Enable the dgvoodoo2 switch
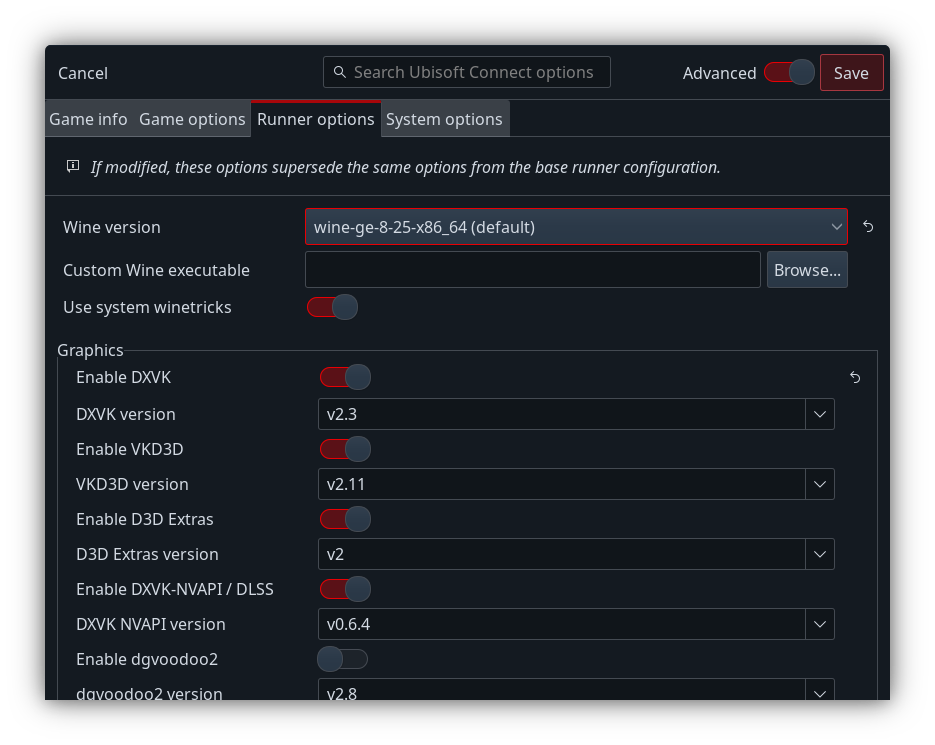Image resolution: width=935 pixels, height=745 pixels. 342,659
